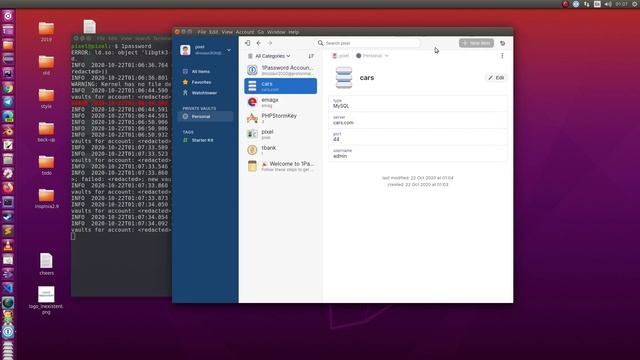
Task: Click the cars database icon
Action: pyautogui.click(x=344, y=78)
